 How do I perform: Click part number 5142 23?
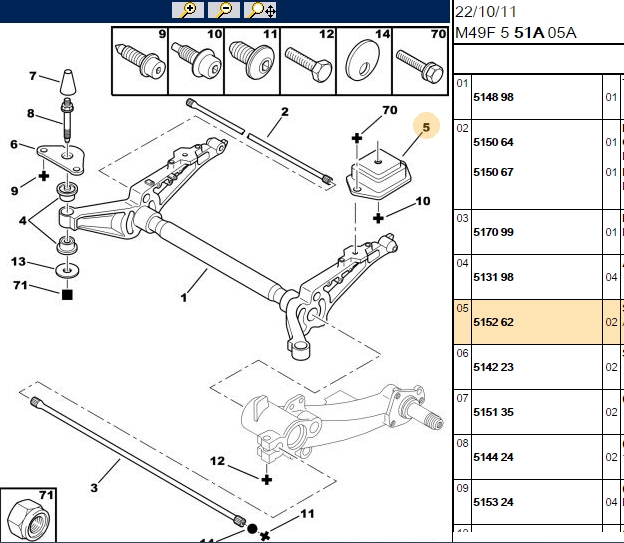[x=493, y=367]
